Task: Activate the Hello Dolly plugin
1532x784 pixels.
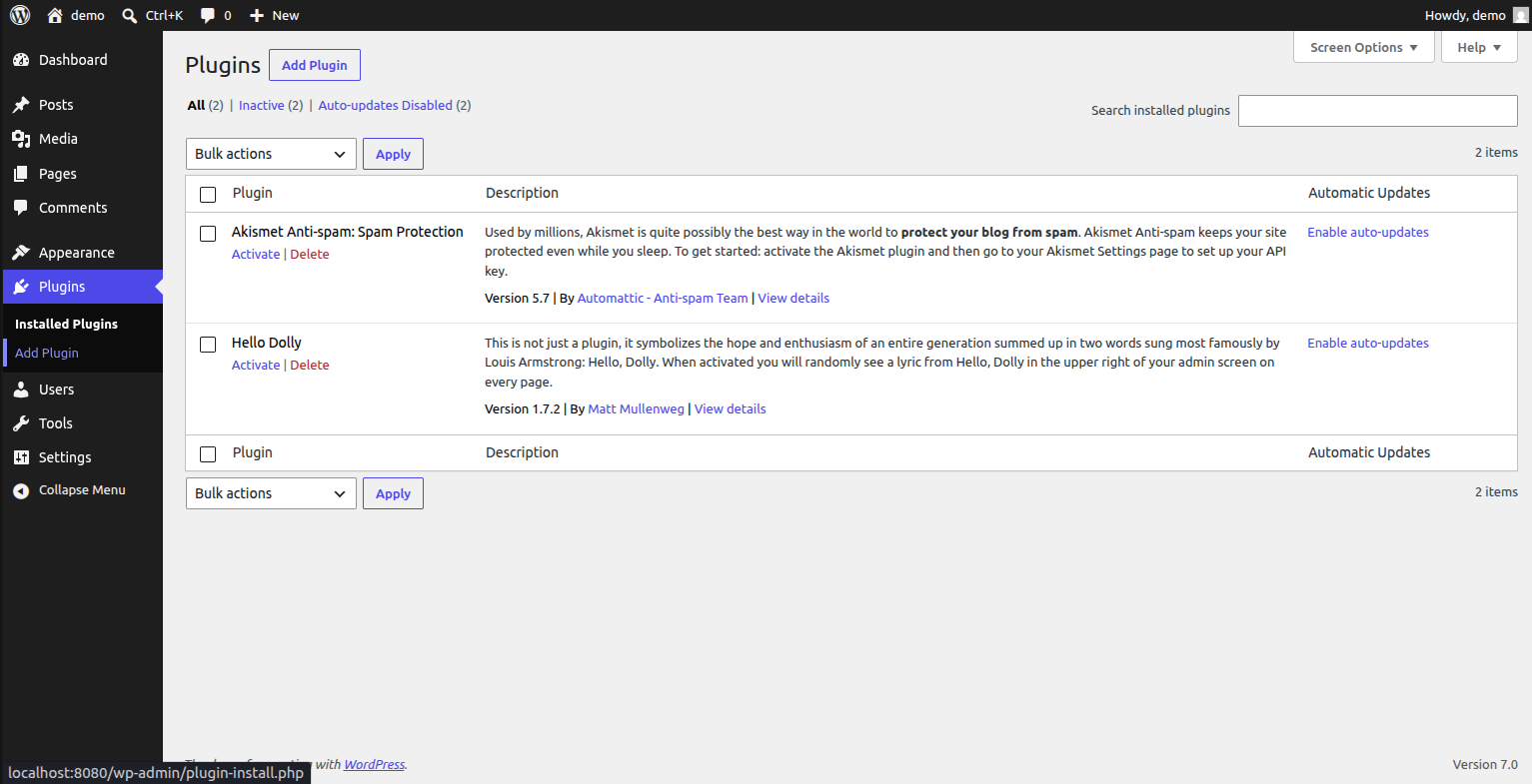Action: [256, 365]
